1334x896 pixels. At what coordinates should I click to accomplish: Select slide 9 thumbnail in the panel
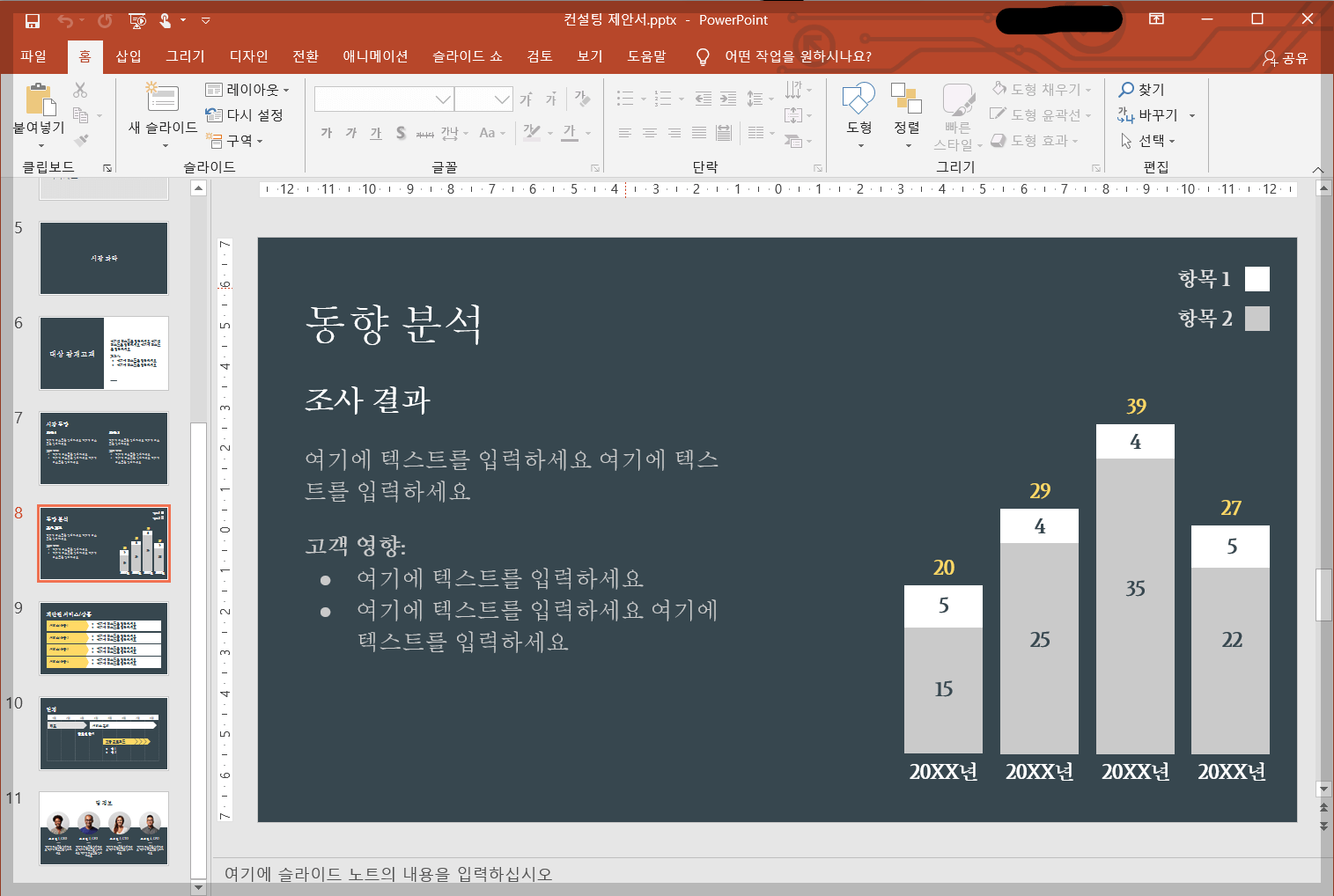pyautogui.click(x=103, y=638)
